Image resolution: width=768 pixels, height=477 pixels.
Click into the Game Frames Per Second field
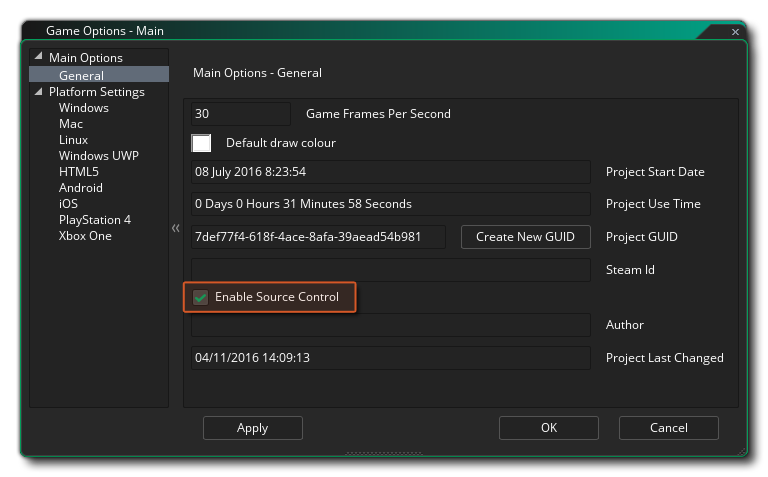[x=240, y=114]
